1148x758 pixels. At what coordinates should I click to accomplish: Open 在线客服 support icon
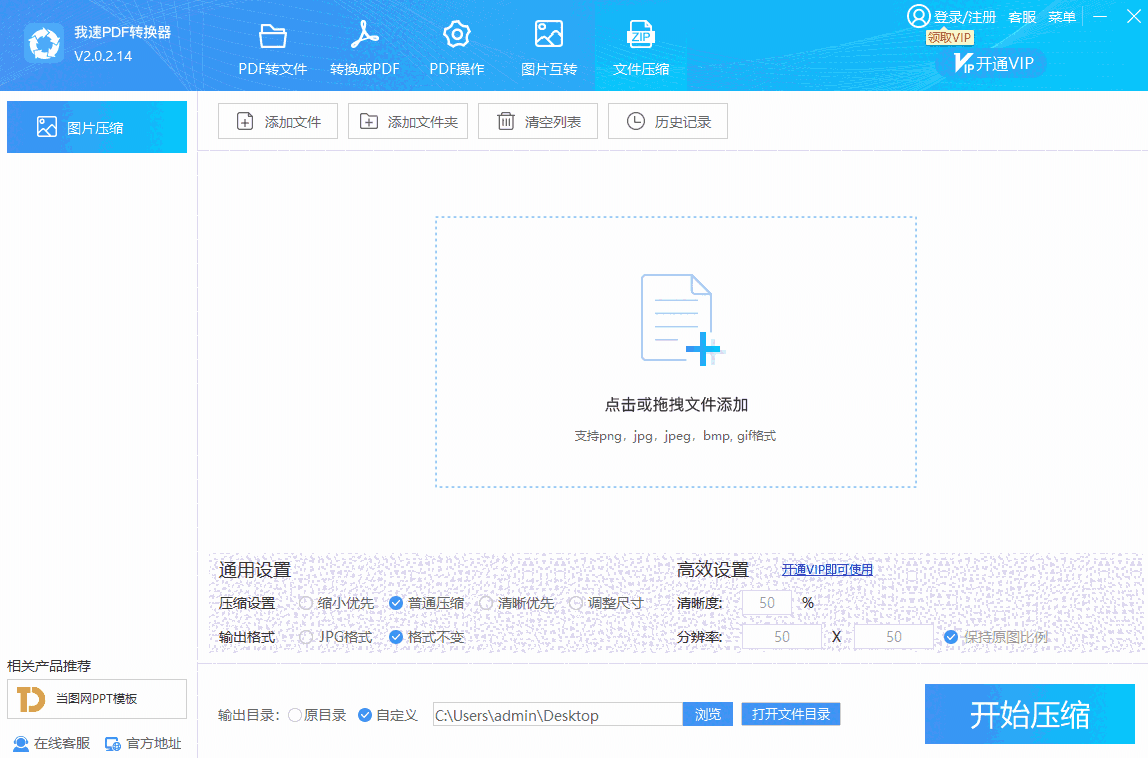[21, 744]
